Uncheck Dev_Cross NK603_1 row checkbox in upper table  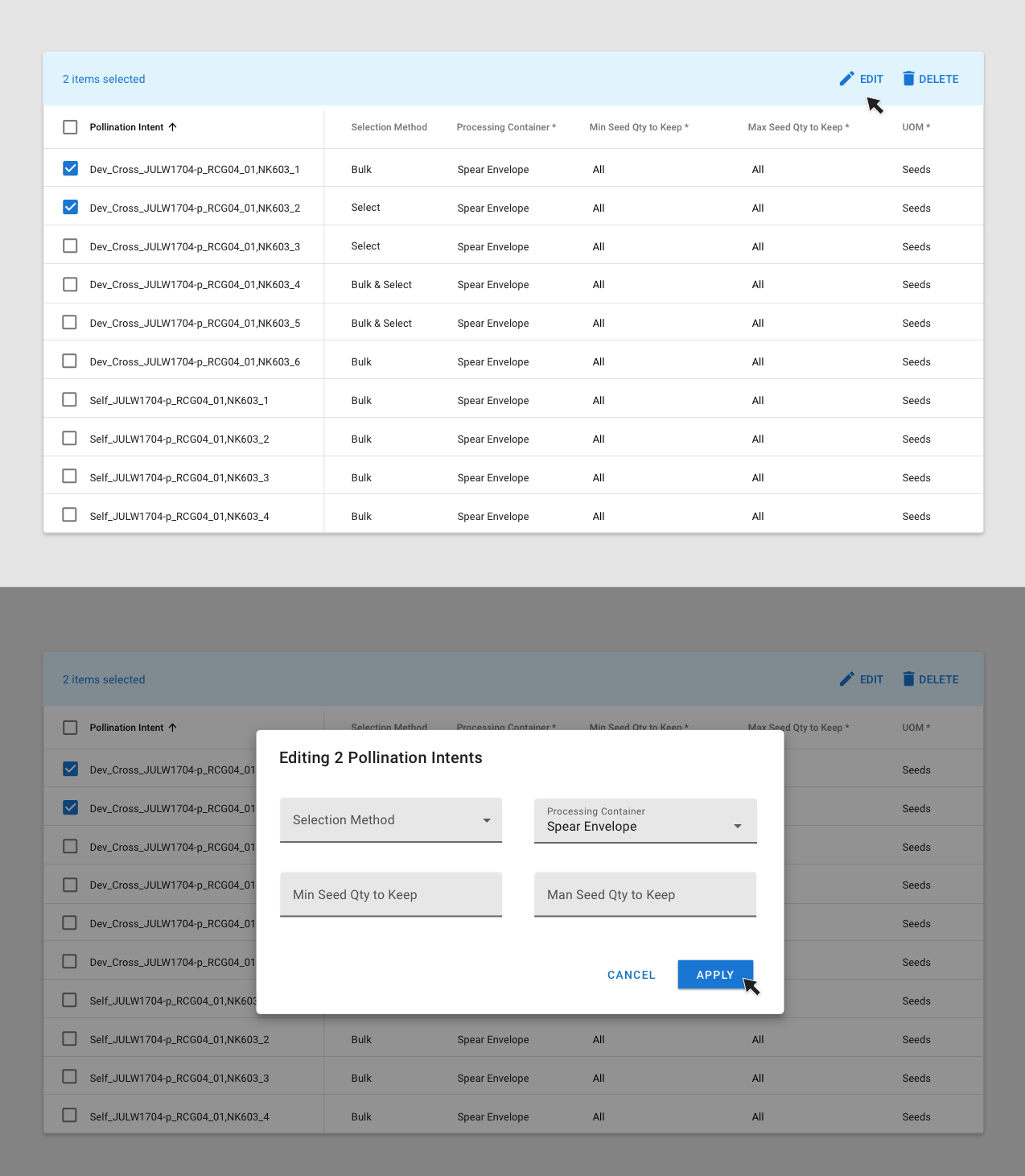pyautogui.click(x=70, y=168)
